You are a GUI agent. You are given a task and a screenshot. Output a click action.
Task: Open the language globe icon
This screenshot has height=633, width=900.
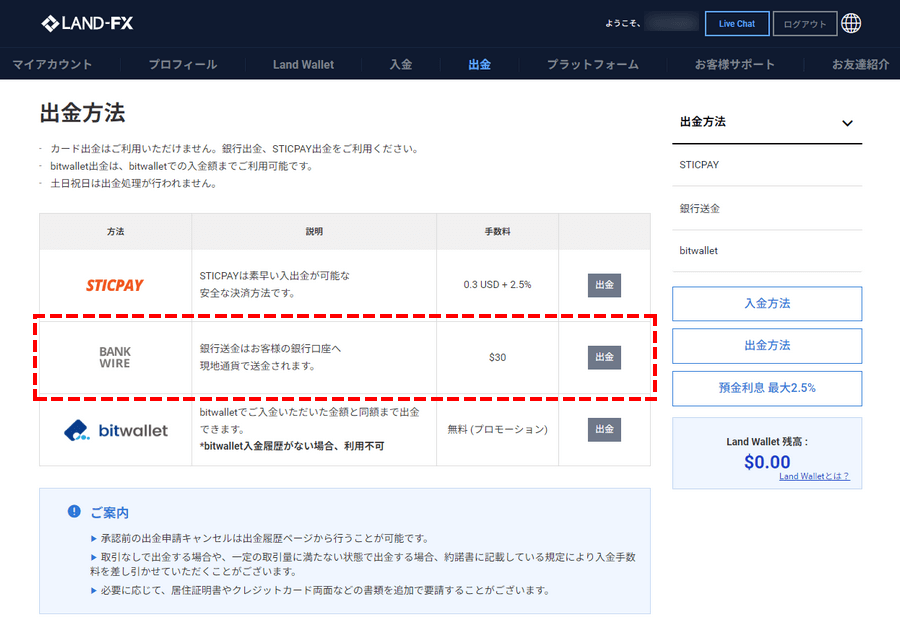(851, 24)
